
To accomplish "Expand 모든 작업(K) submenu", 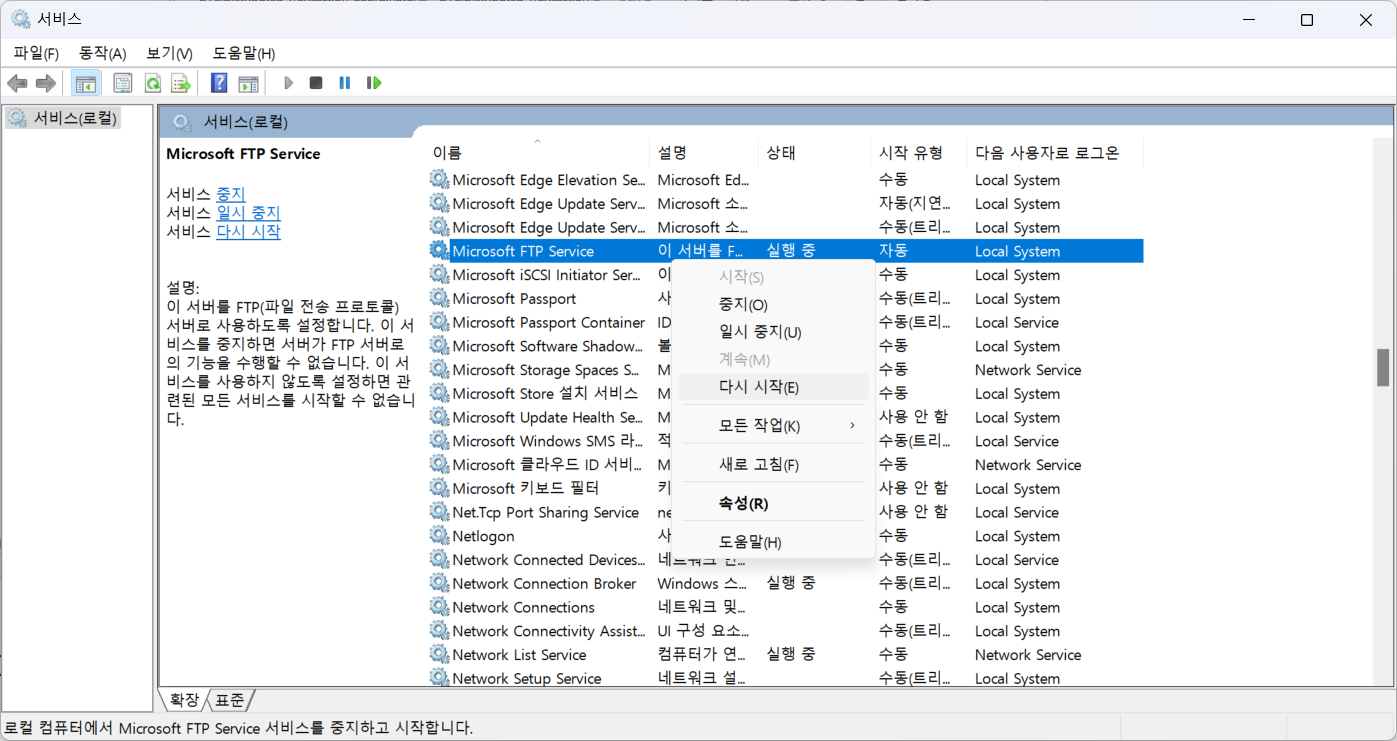I will click(773, 426).
